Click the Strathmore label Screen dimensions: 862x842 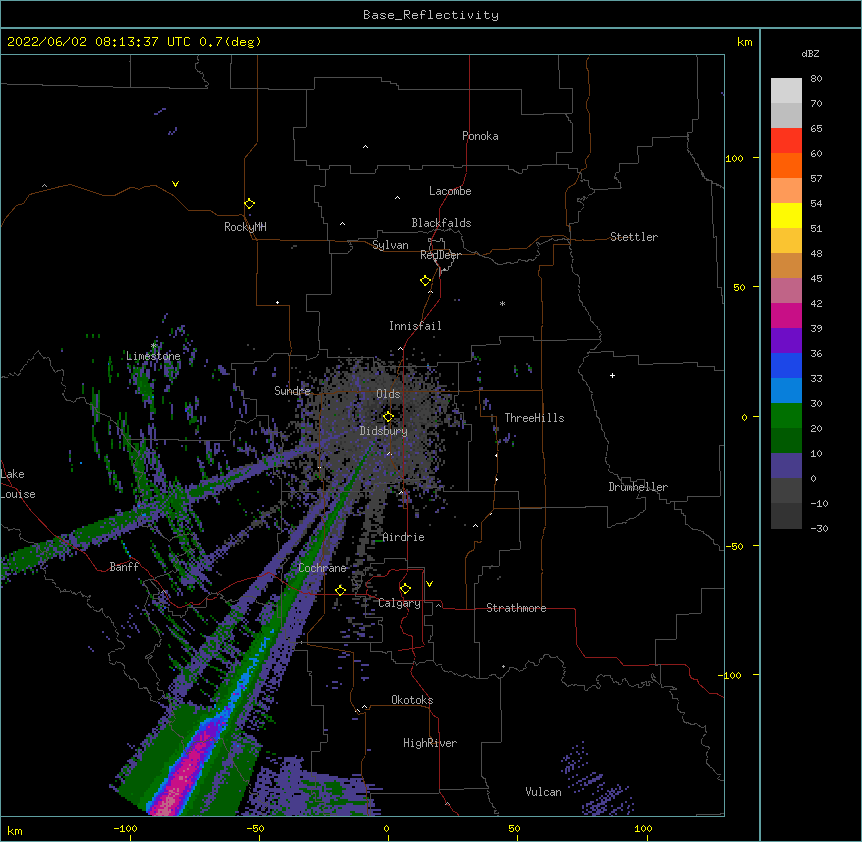pyautogui.click(x=516, y=608)
